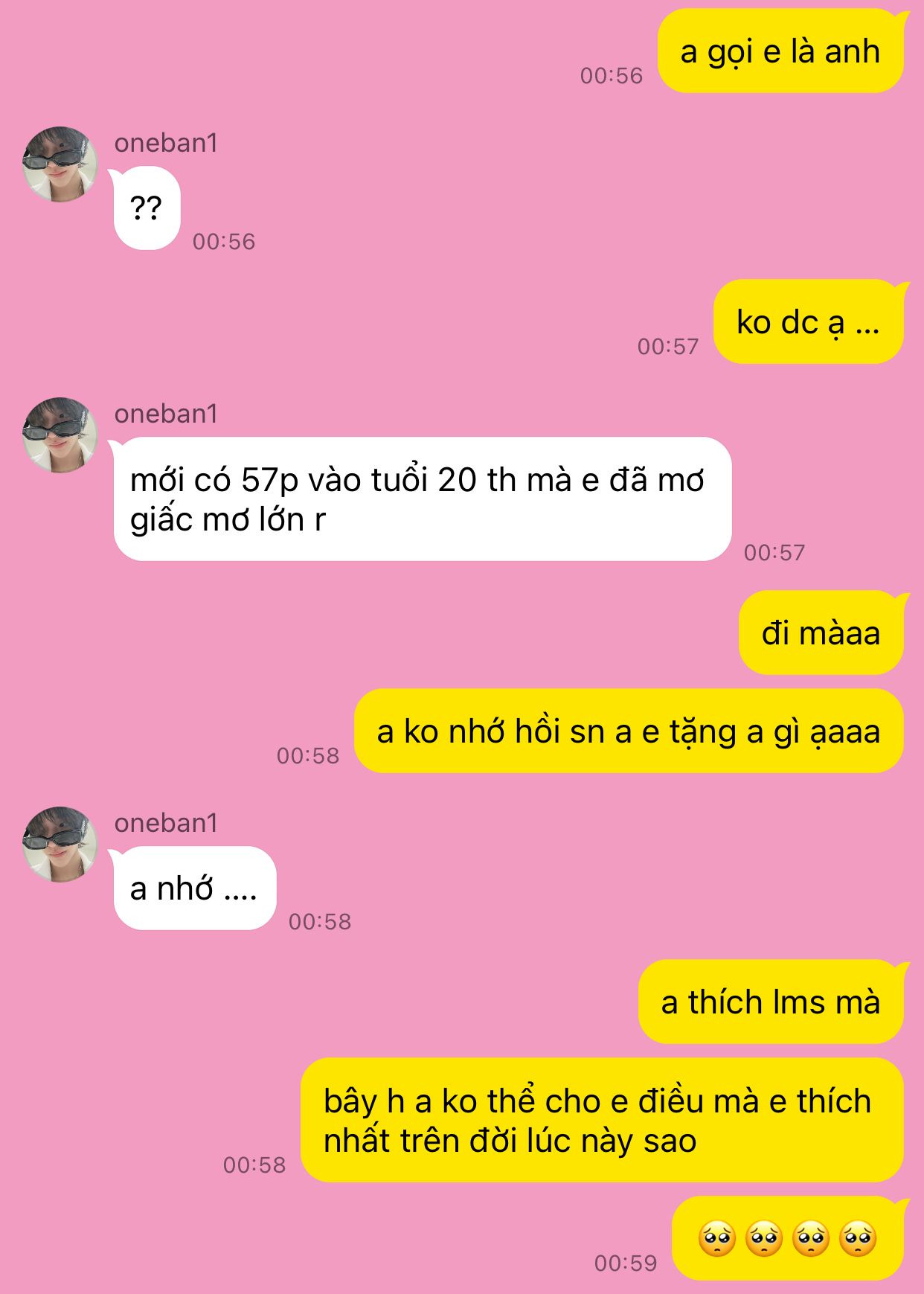924x1294 pixels.
Task: Tap the last pleading face emoji in bubble
Action: pos(858,1239)
